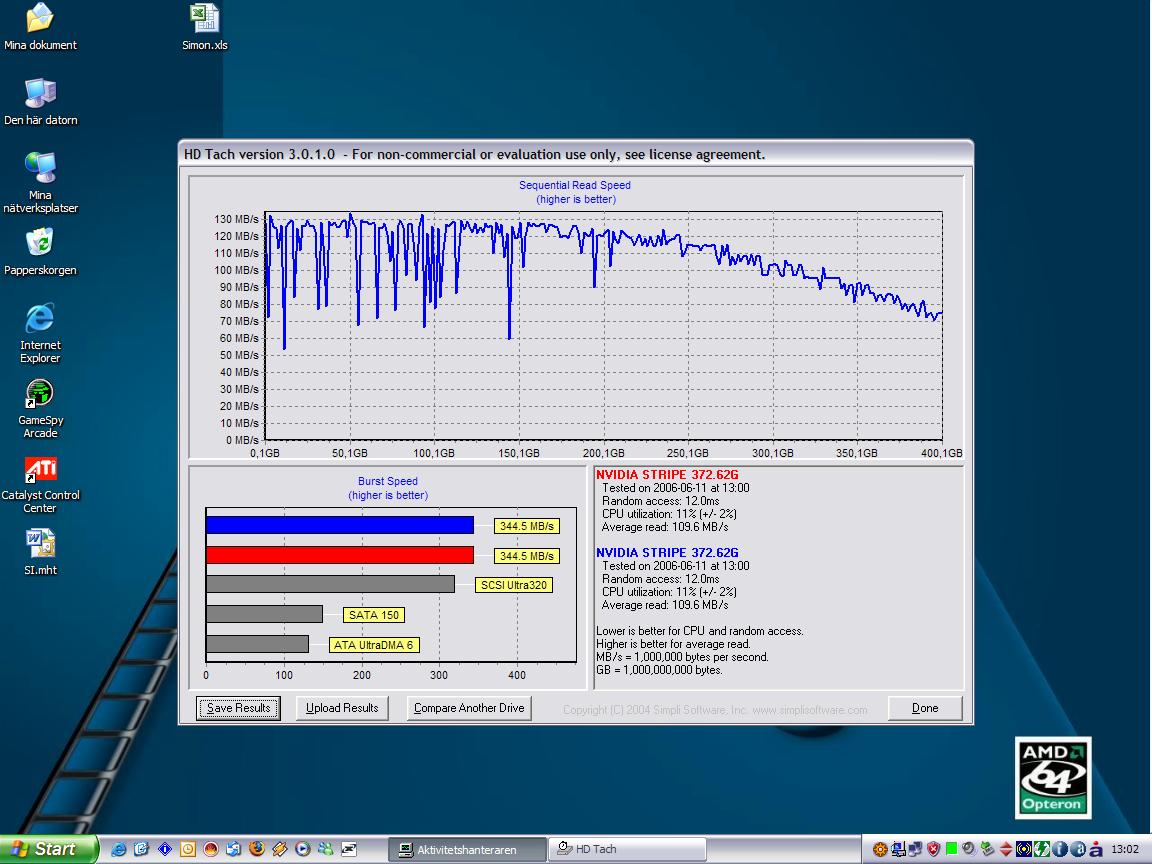Click the Done button in HD Tach
1152x864 pixels.
(x=925, y=708)
